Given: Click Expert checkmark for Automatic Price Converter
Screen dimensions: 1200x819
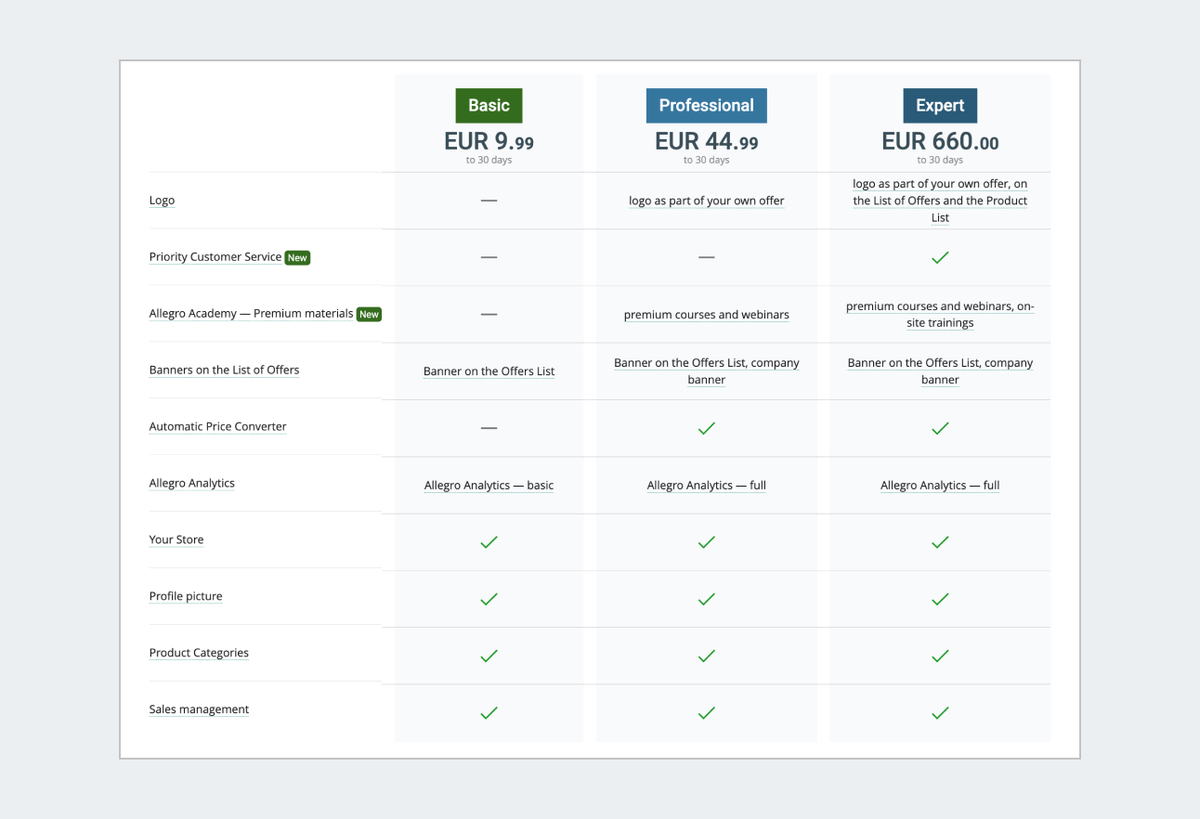Looking at the screenshot, I should tap(940, 428).
